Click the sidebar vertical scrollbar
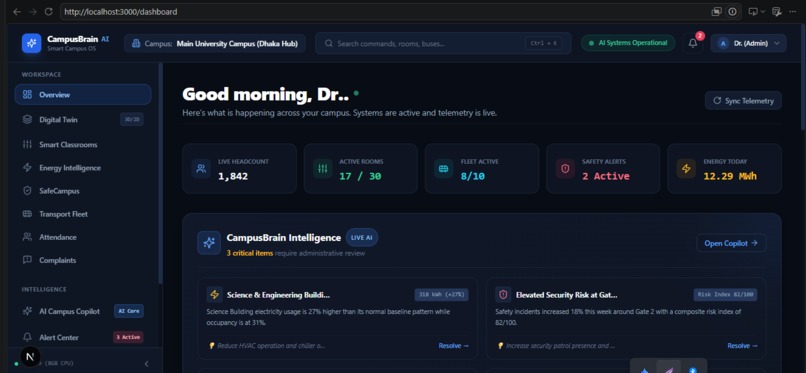 click(161, 173)
